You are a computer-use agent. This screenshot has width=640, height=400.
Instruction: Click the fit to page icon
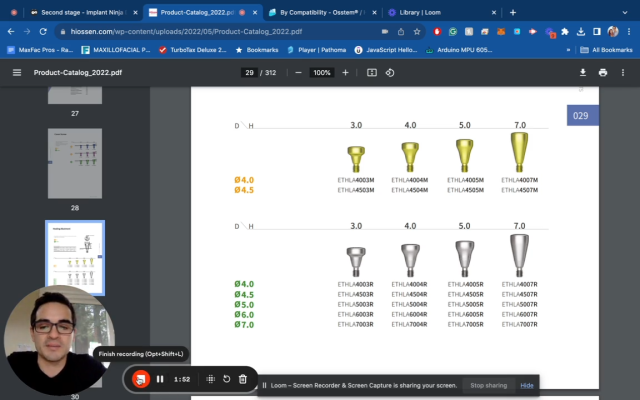point(372,73)
